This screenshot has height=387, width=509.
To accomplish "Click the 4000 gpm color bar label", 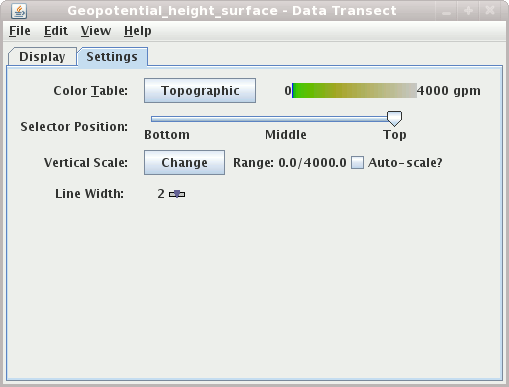I will coord(449,91).
